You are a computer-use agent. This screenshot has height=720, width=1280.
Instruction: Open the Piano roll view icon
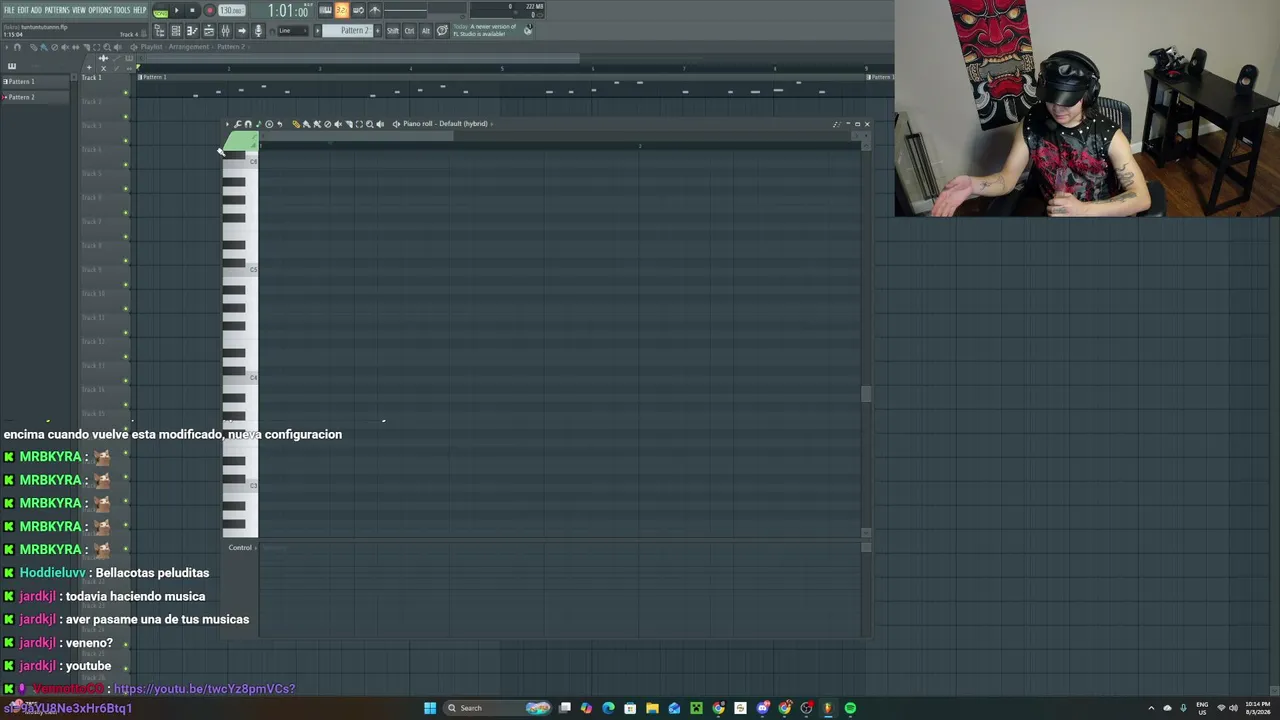point(192,31)
